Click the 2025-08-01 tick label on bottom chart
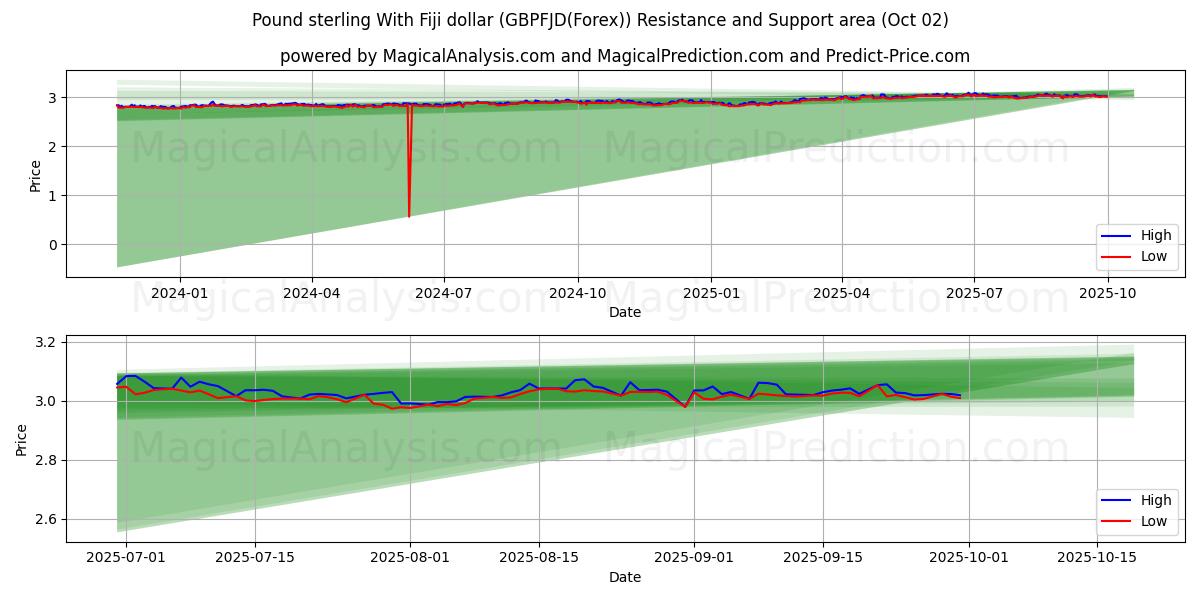The height and width of the screenshot is (600, 1200). 410,558
